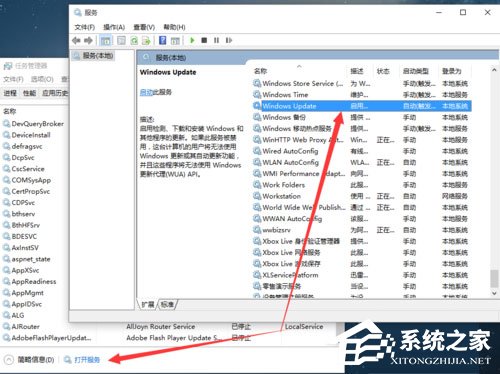Click gear icon beside WMI Performance Adapter
The image size is (500, 374).
[257, 174]
